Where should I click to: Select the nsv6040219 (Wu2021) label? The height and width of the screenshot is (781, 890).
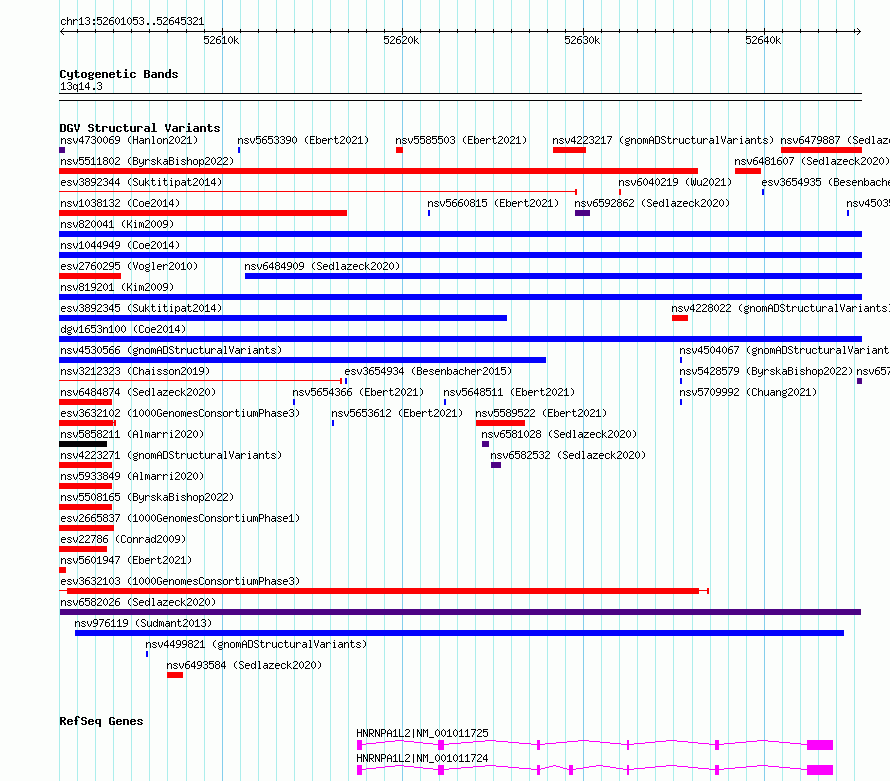pyautogui.click(x=675, y=182)
